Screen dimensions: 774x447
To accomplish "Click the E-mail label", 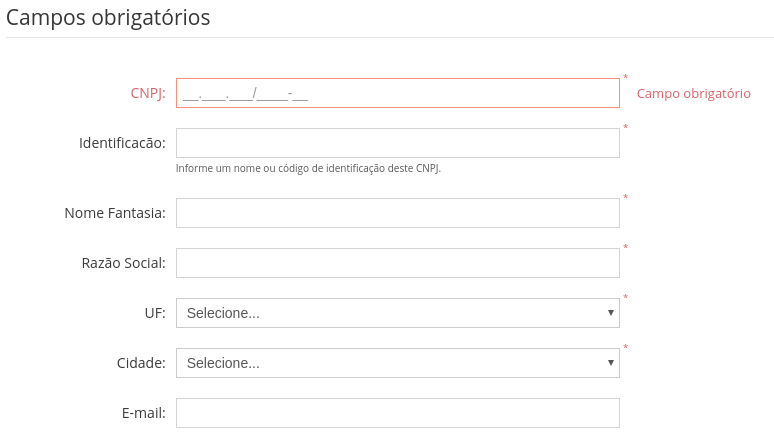I will click(x=143, y=413).
